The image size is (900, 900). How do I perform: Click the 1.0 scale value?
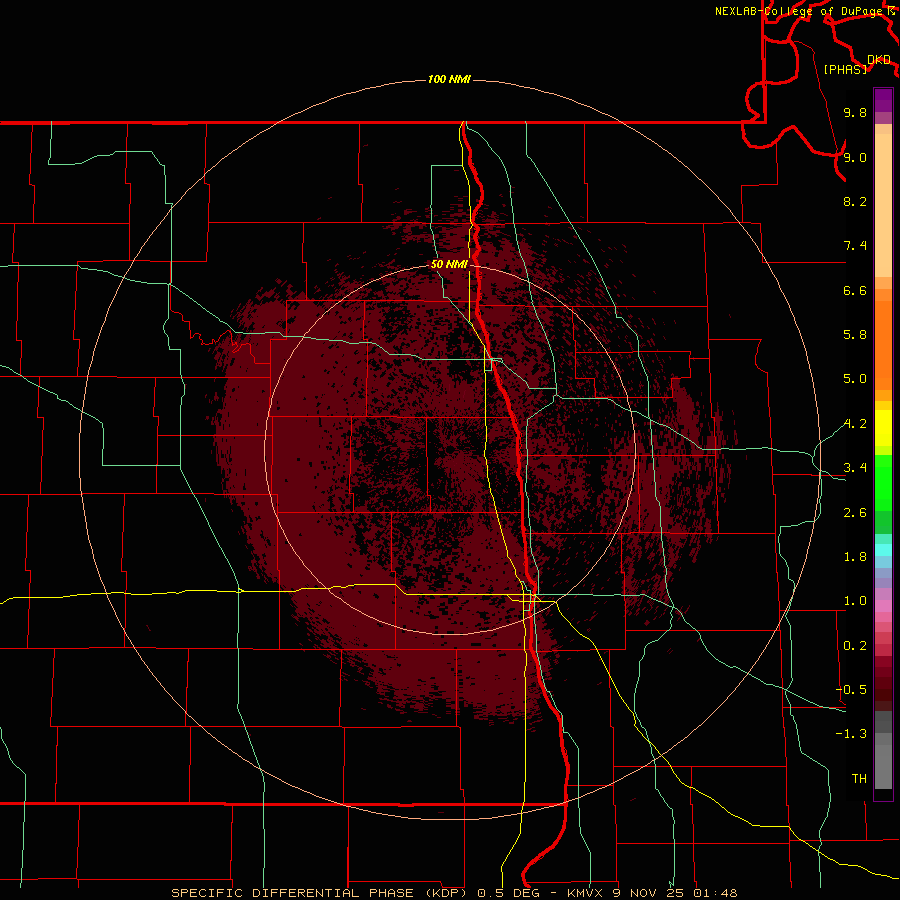pyautogui.click(x=855, y=601)
